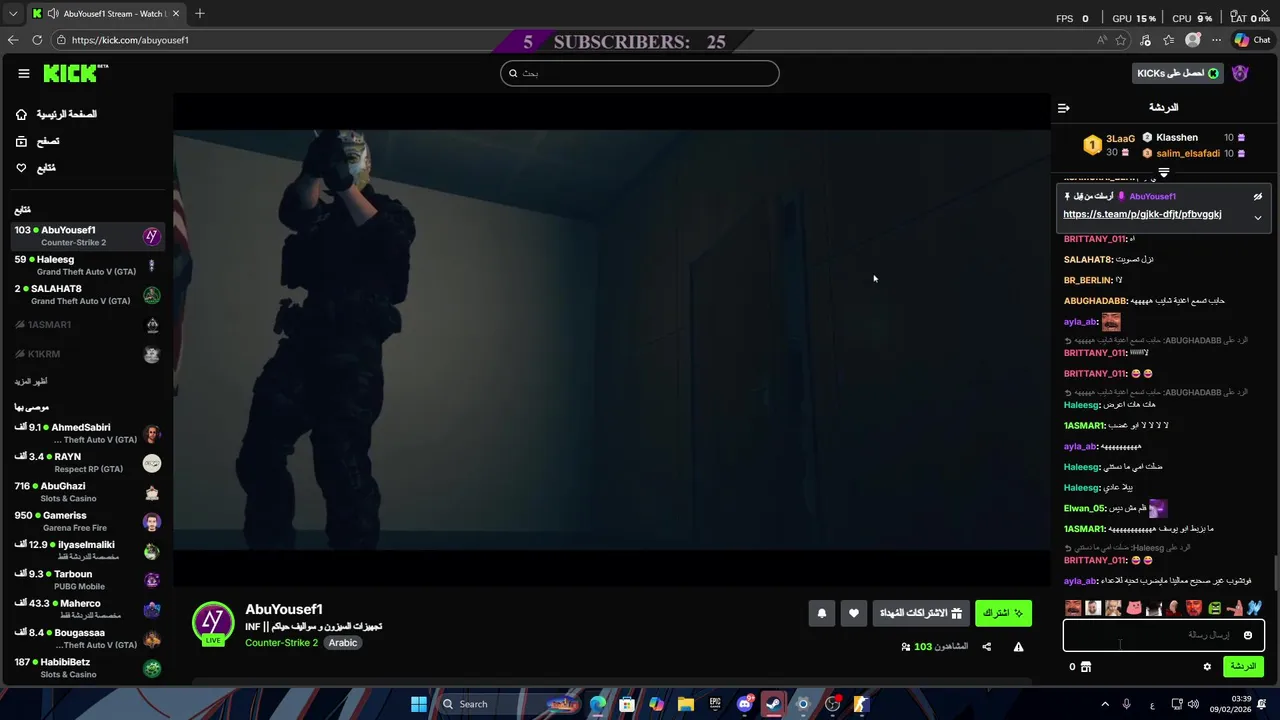The height and width of the screenshot is (720, 1280).
Task: Click the 3LaaG top gifter name
Action: click(1120, 139)
